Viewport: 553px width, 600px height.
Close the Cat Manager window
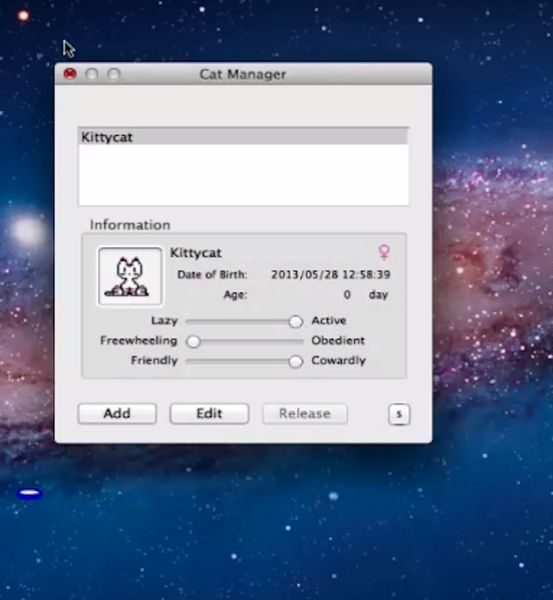(70, 73)
